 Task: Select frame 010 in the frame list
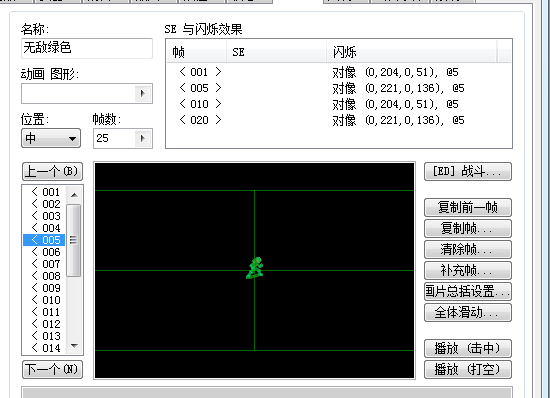(44, 300)
